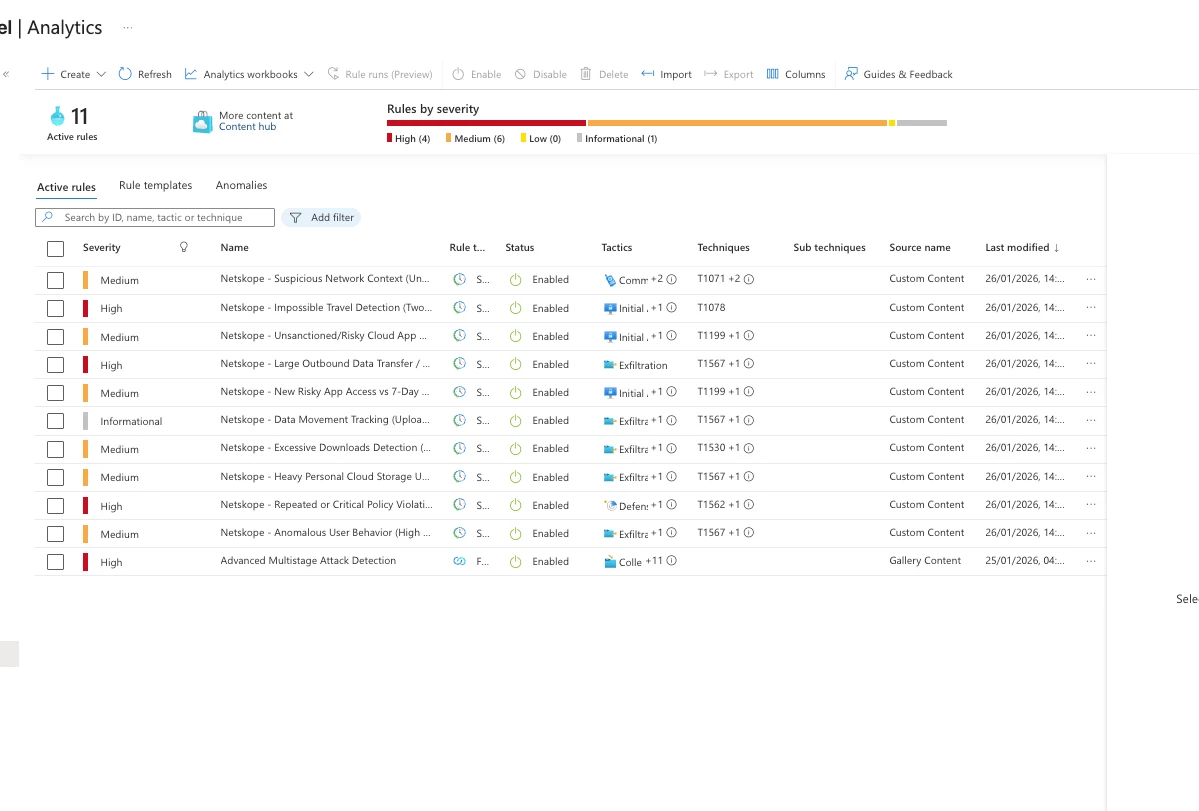Viewport: 1199px width, 811px height.
Task: Check the Unsanctioned/Risky Cloud App rule
Action: [55, 337]
